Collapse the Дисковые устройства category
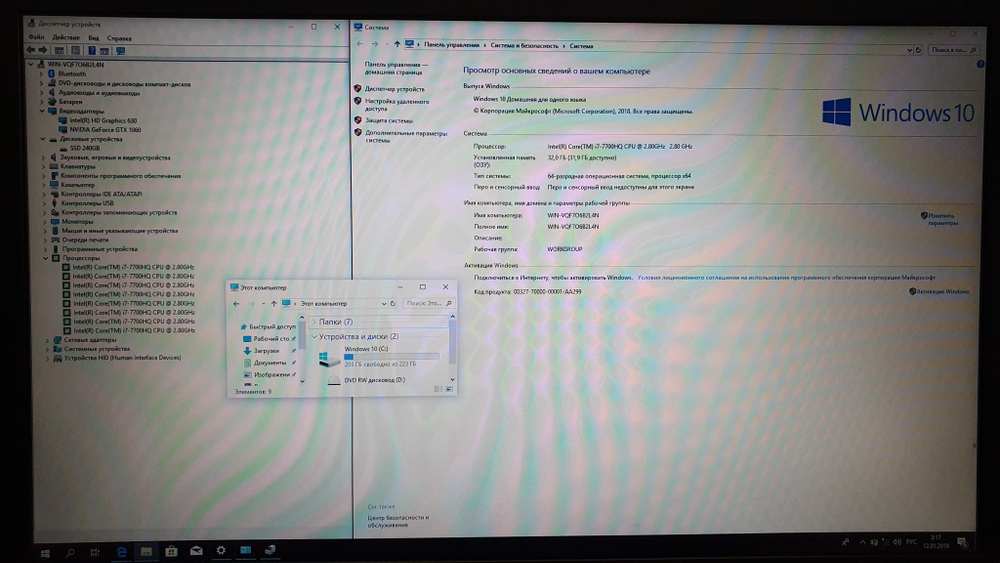The width and height of the screenshot is (1000, 563). coord(43,139)
